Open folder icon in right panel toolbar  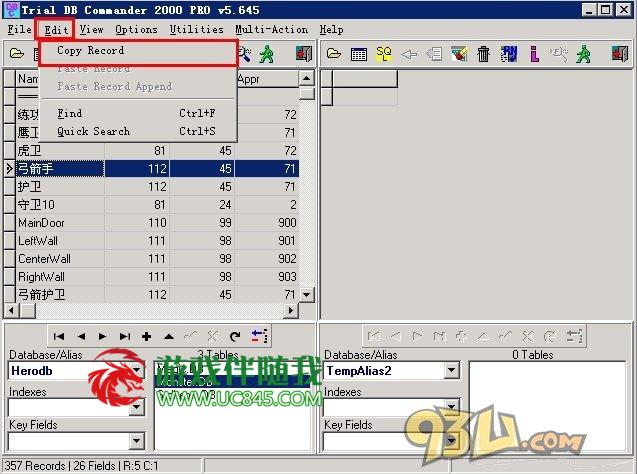point(334,54)
